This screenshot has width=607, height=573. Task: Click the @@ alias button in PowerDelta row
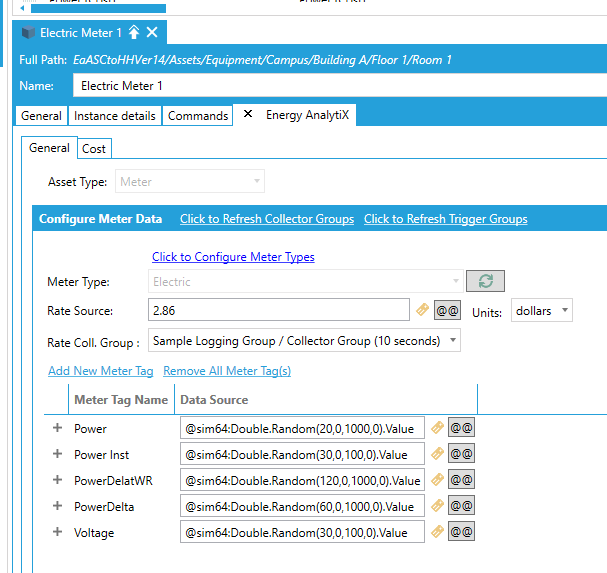[461, 506]
